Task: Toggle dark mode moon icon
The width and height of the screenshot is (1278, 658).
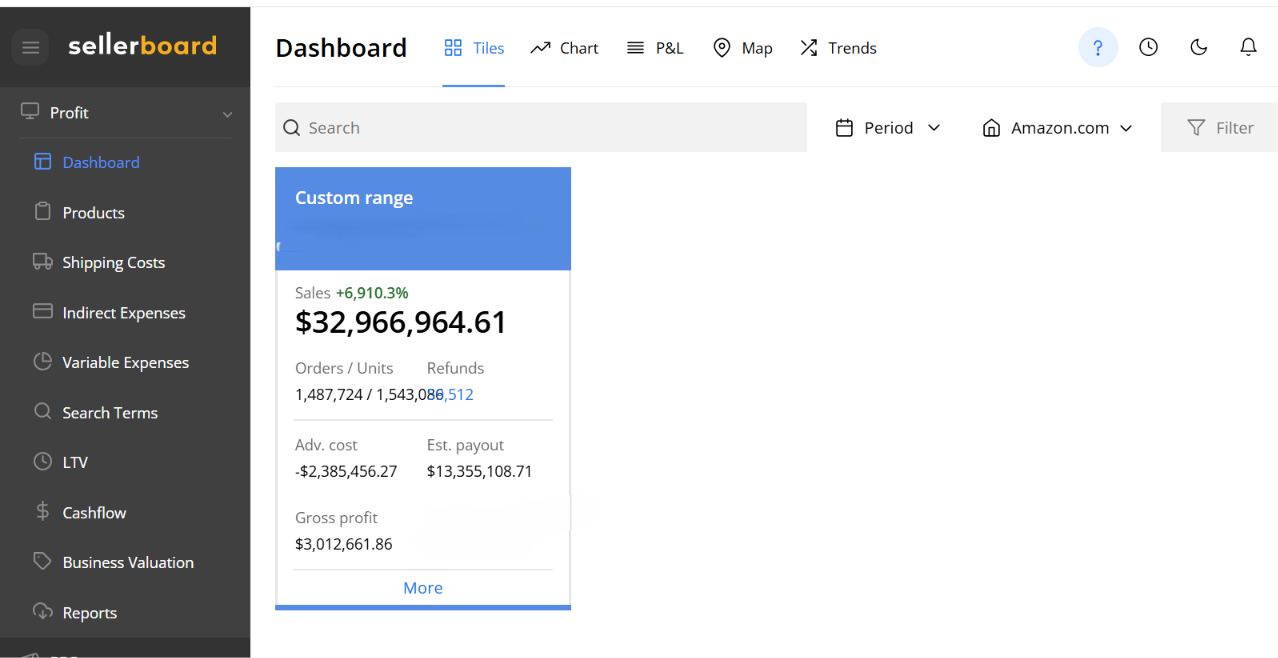Action: pyautogui.click(x=1198, y=47)
